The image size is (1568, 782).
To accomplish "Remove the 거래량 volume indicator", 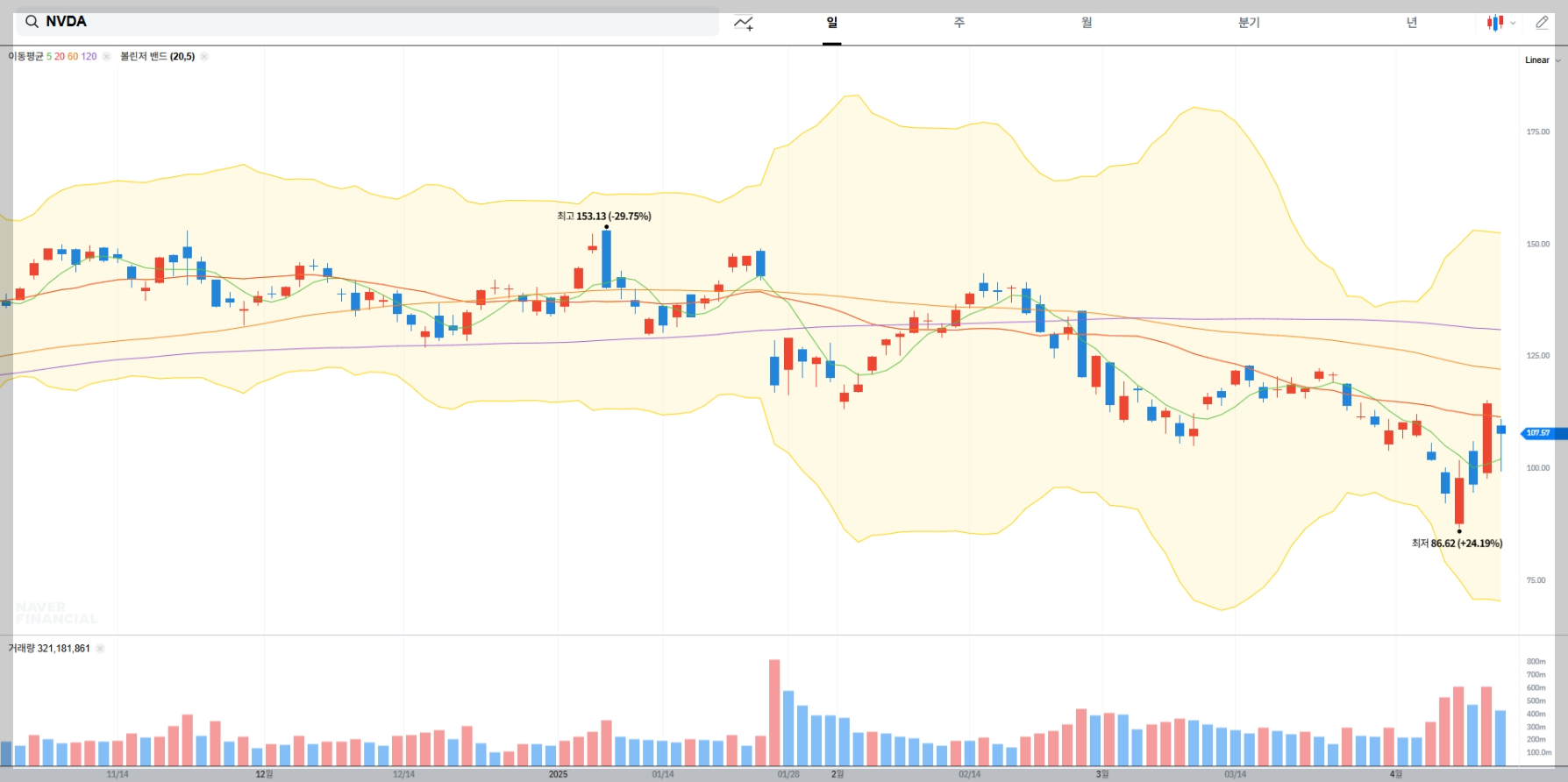I will [x=99, y=649].
